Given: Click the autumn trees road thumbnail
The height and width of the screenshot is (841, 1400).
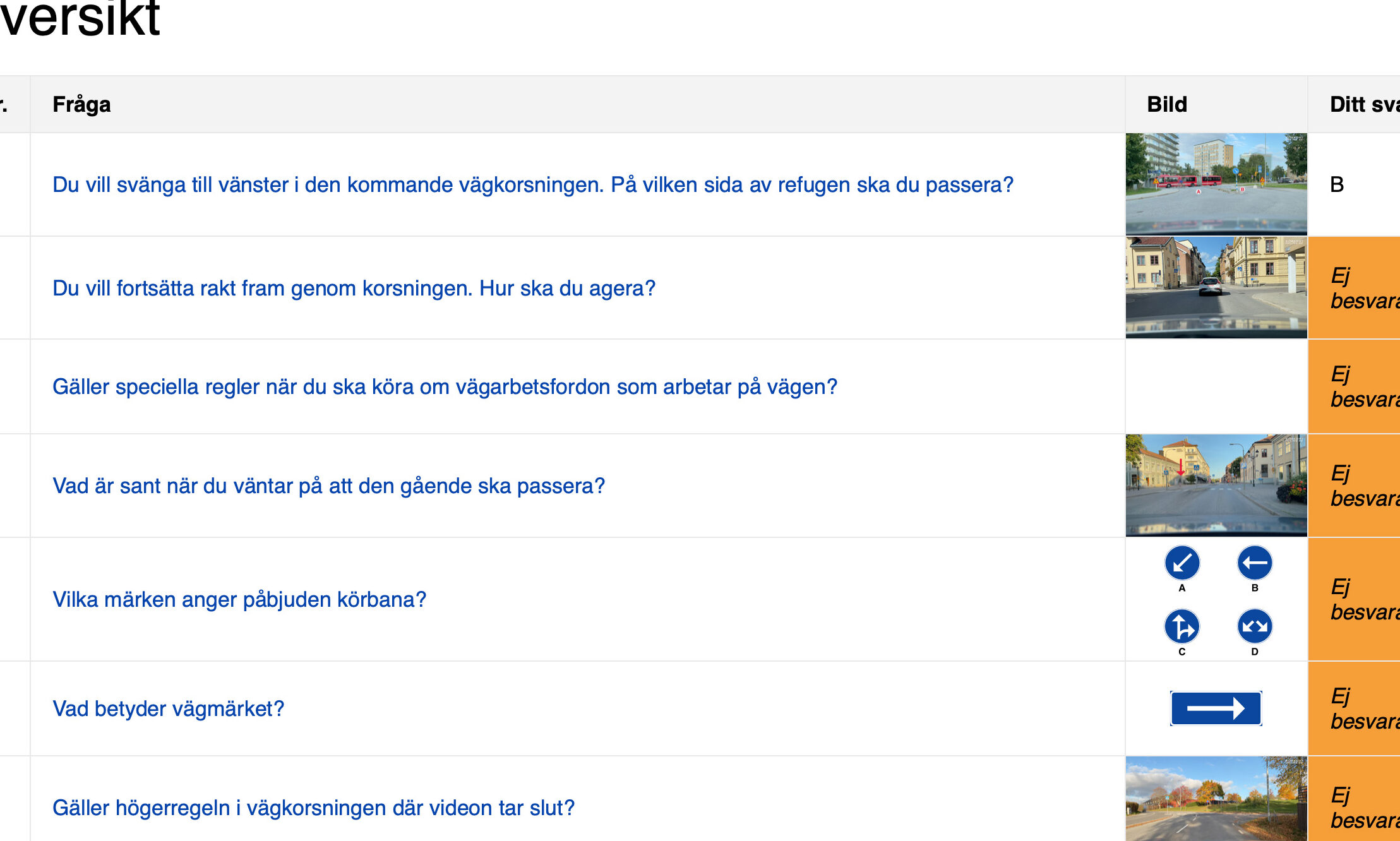Looking at the screenshot, I should click(x=1216, y=799).
